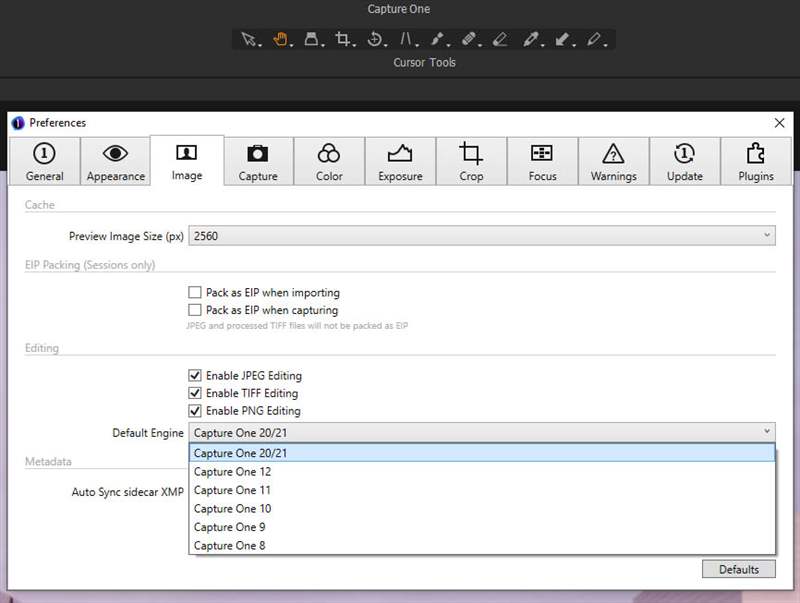Open the Plugins tab

tap(756, 161)
